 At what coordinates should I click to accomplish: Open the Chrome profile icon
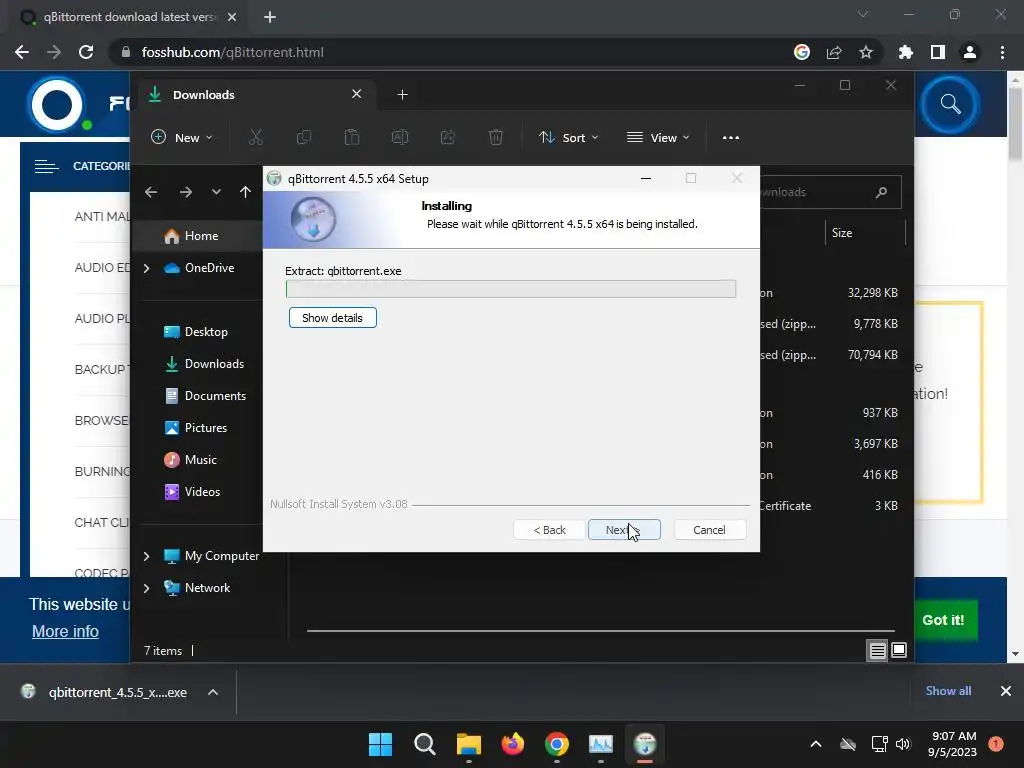tap(970, 52)
